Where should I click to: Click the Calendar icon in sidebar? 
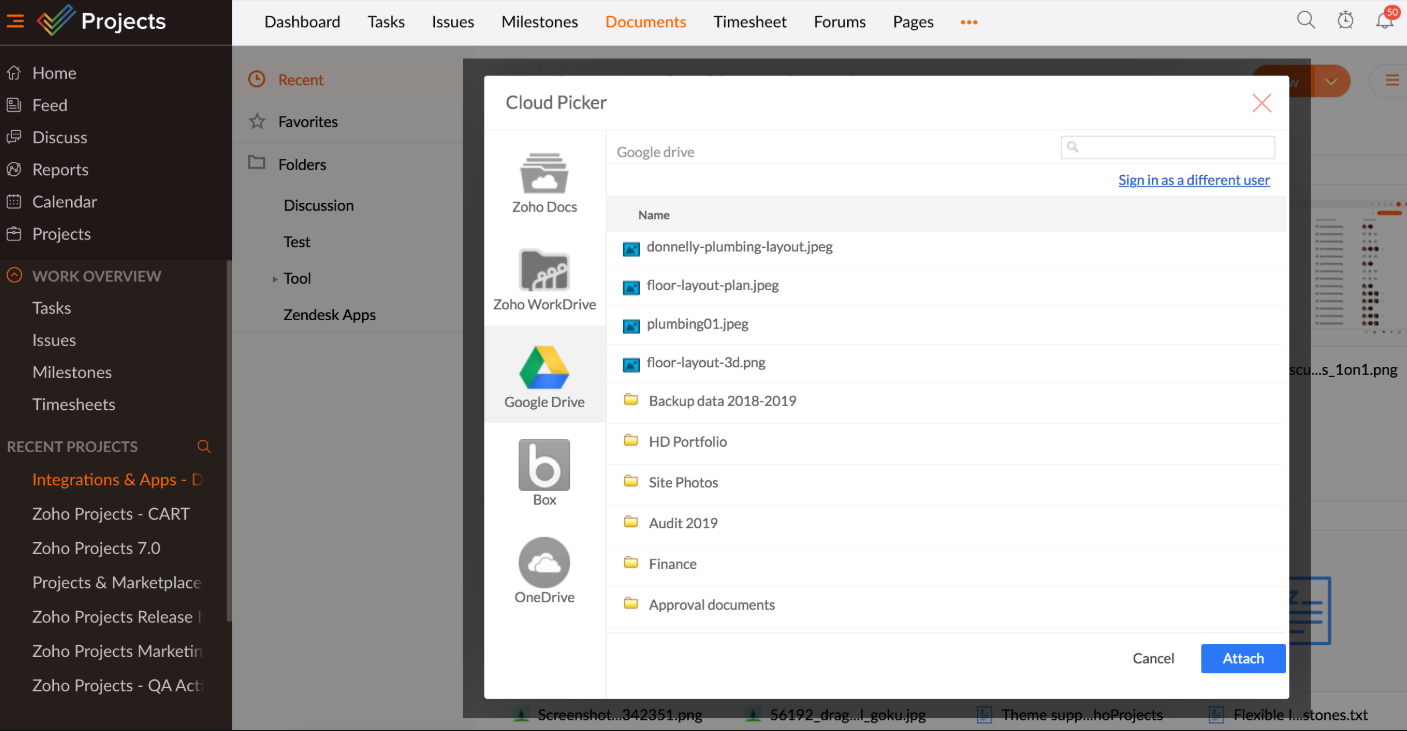coord(14,201)
